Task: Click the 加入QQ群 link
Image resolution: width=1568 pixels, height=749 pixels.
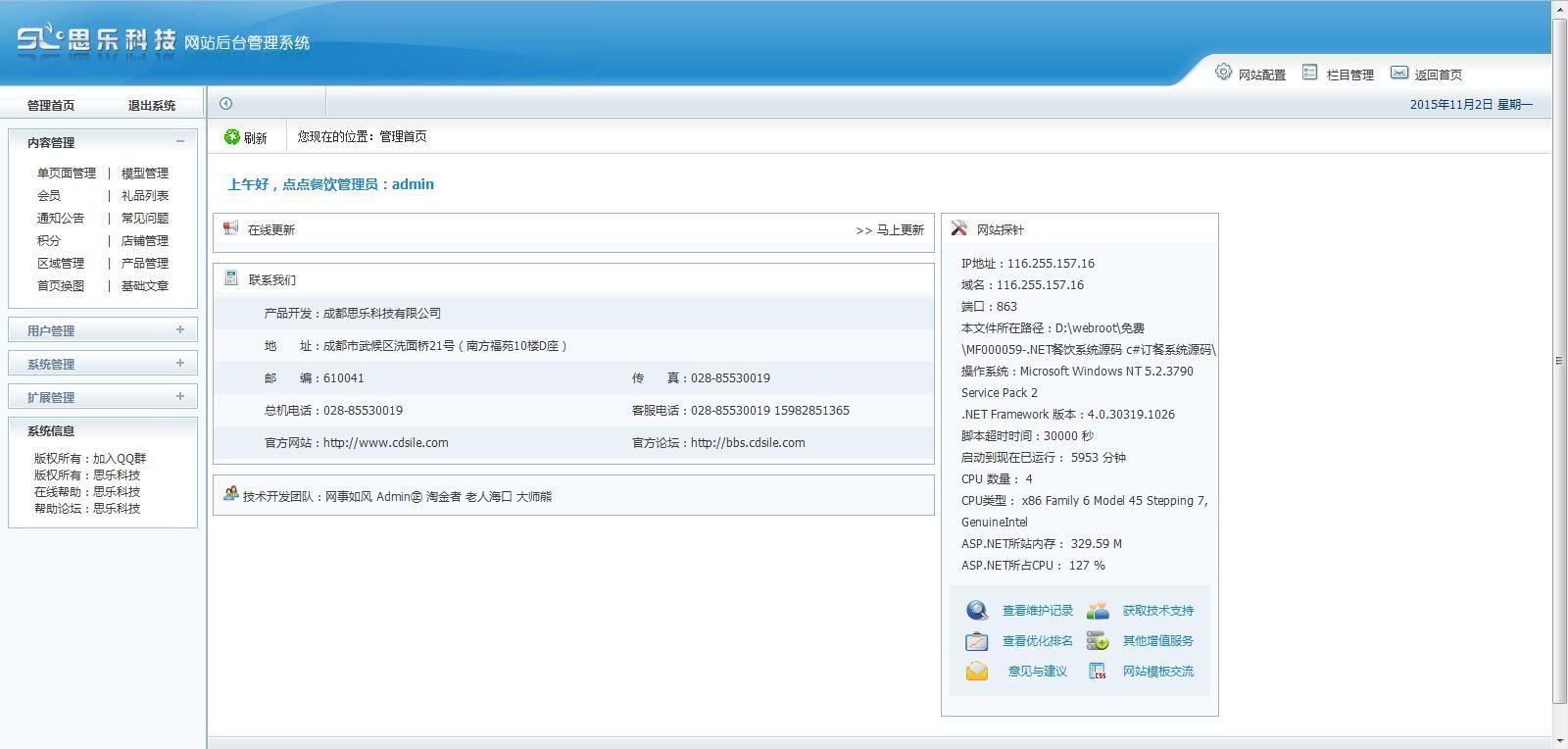Action: 120,458
